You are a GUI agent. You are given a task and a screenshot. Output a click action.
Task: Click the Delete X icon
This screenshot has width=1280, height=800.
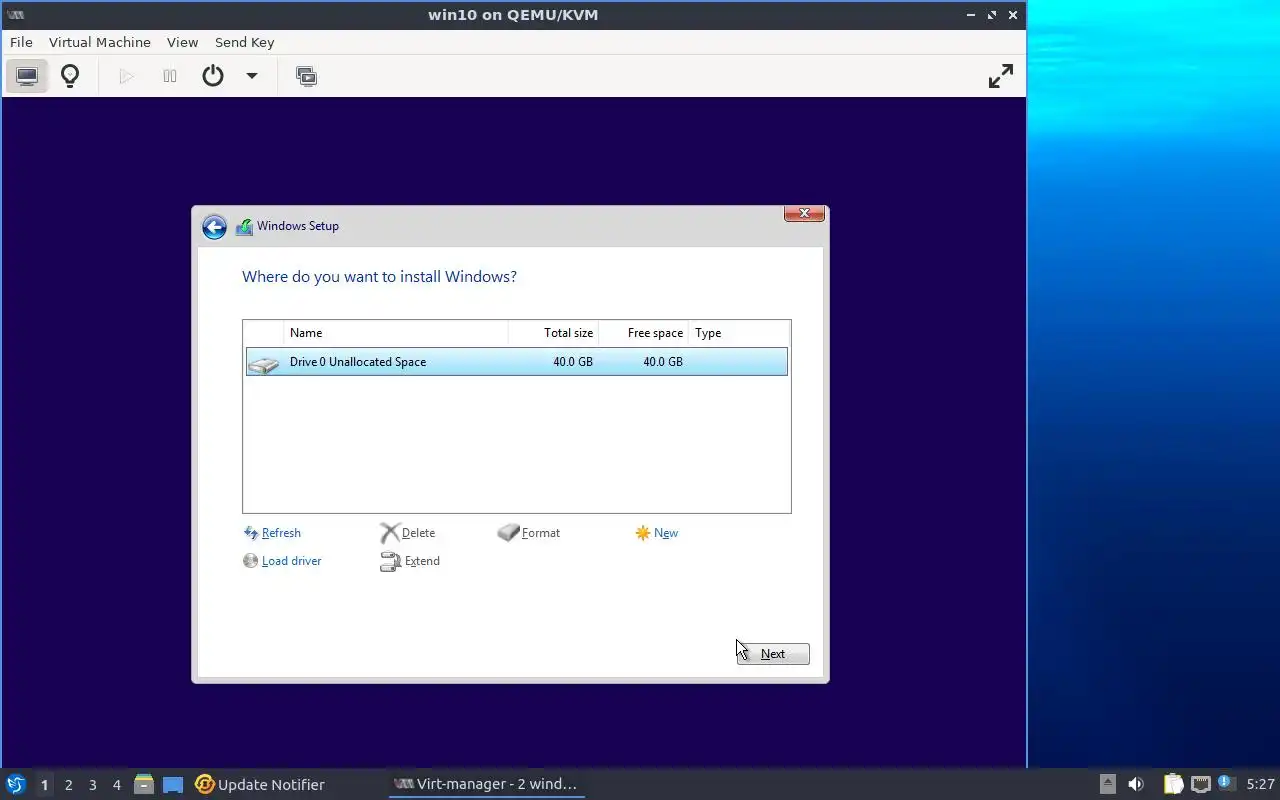pos(390,533)
